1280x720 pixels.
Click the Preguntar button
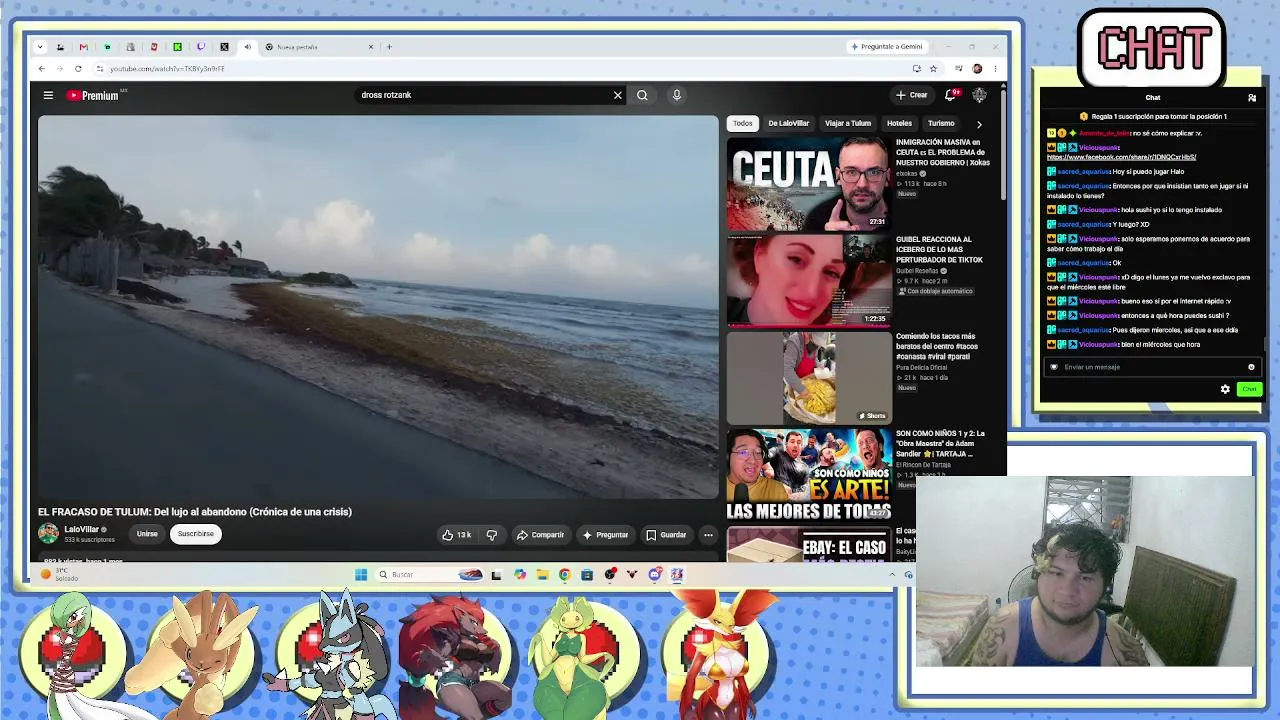[605, 535]
